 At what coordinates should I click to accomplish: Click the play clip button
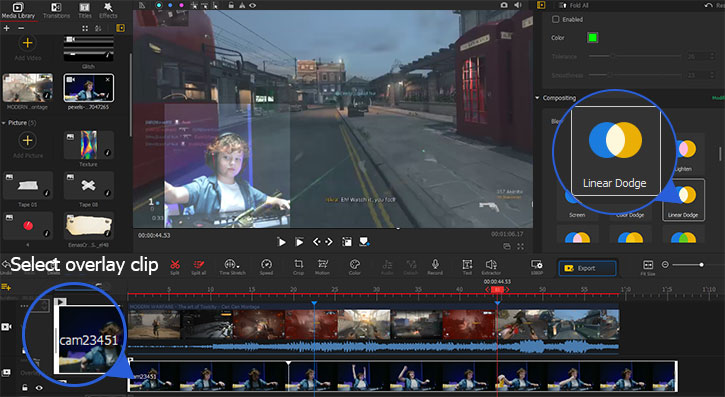pos(300,242)
